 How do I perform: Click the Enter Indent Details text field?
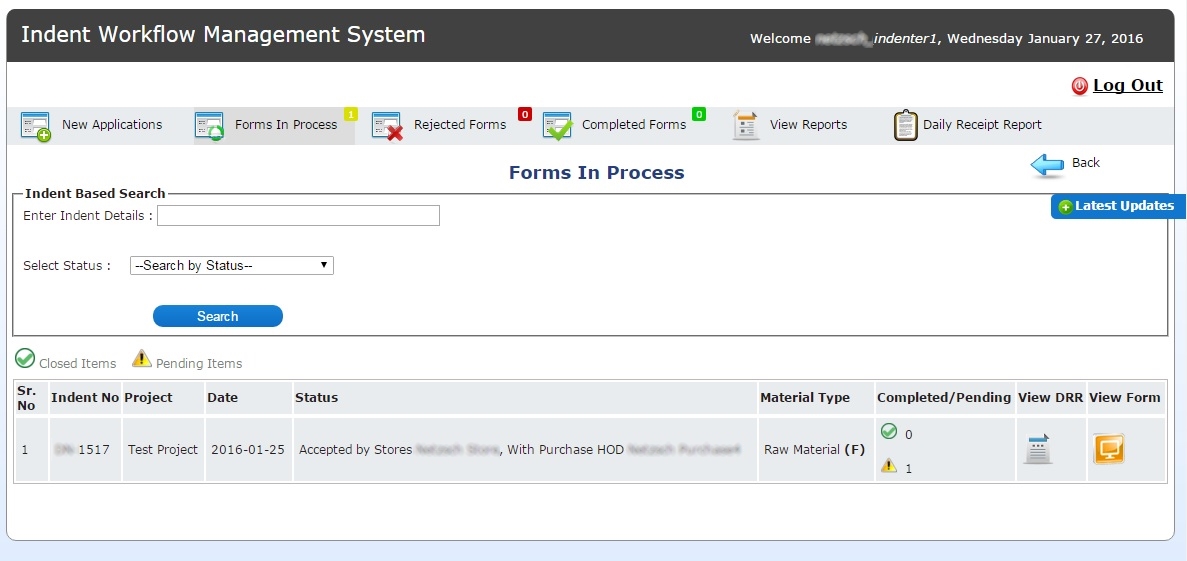298,216
